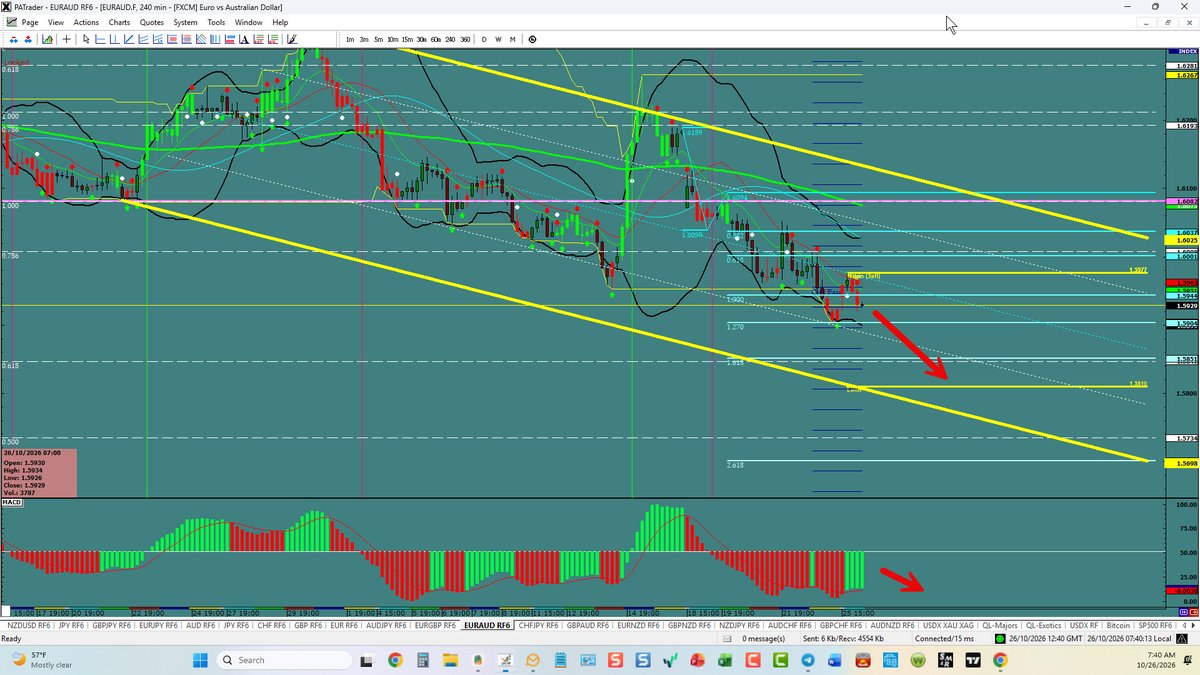The width and height of the screenshot is (1200, 675).
Task: Switch to the AUDCHF RF6 tab
Action: pos(790,625)
